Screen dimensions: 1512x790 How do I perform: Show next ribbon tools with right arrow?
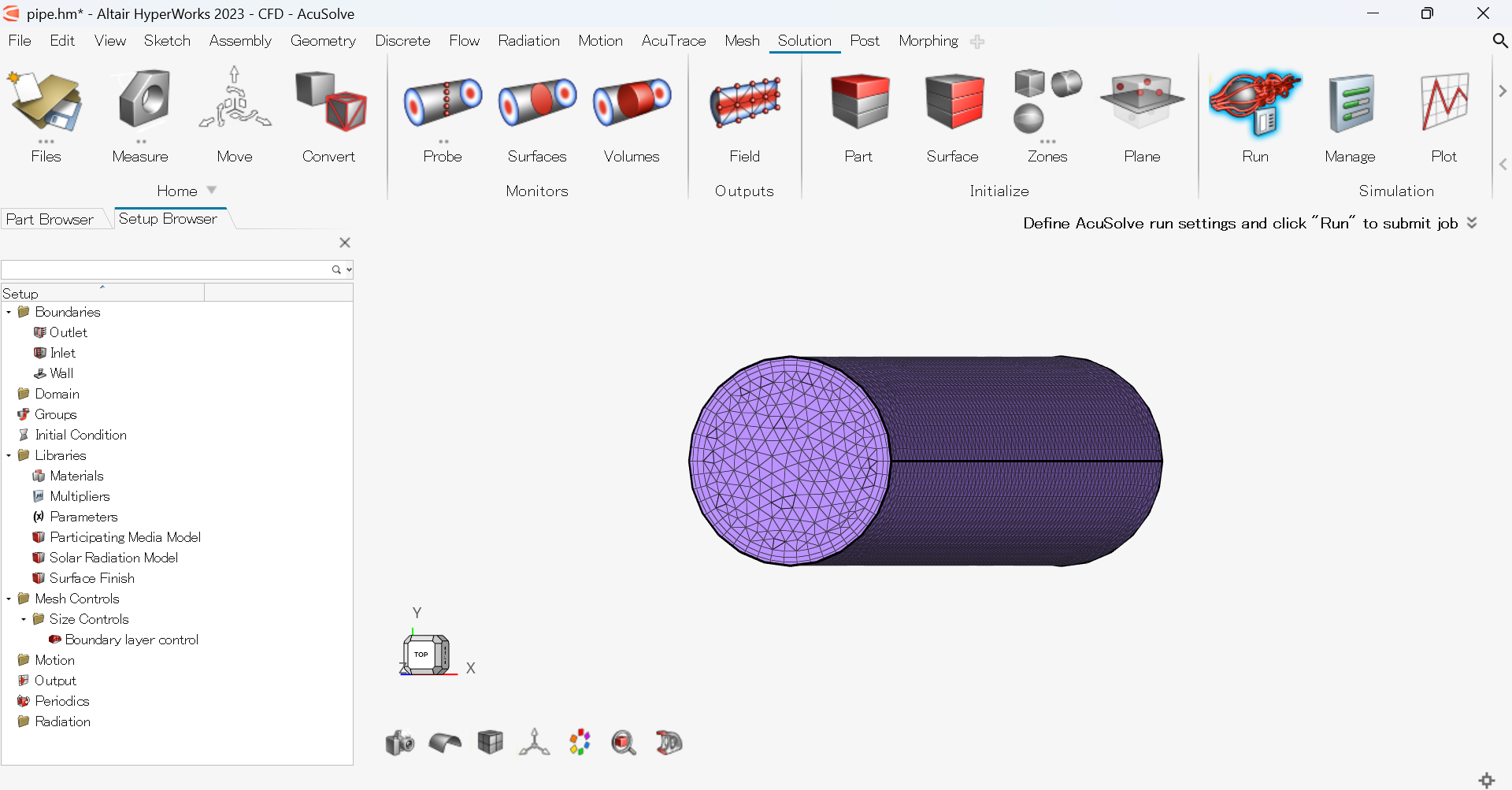[1503, 91]
